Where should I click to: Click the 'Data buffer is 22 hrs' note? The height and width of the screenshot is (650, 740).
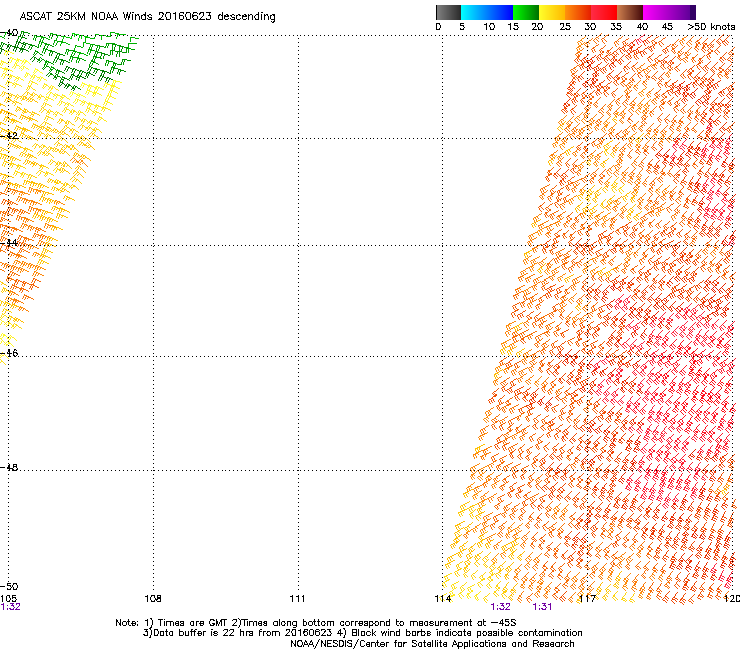pos(362,633)
